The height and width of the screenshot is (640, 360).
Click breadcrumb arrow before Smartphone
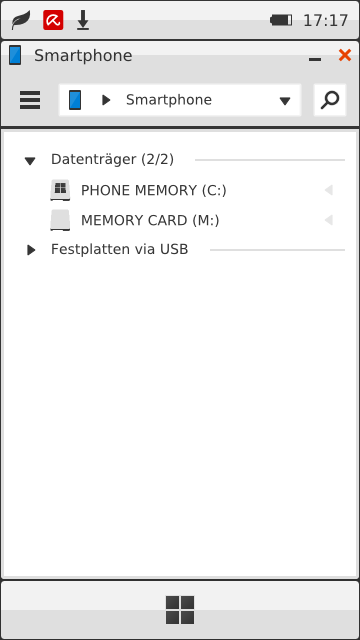coord(106,100)
